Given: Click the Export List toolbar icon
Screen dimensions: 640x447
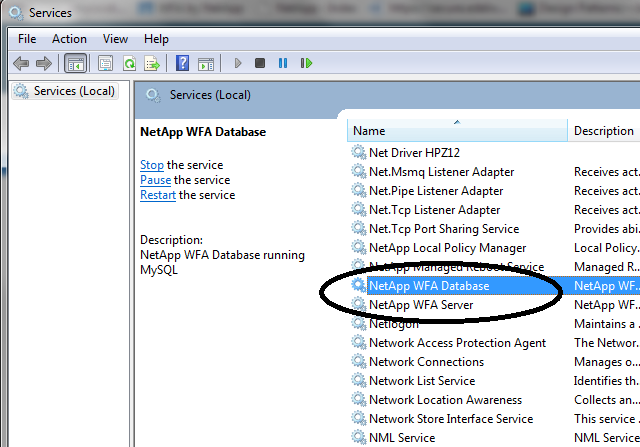Looking at the screenshot, I should click(152, 63).
